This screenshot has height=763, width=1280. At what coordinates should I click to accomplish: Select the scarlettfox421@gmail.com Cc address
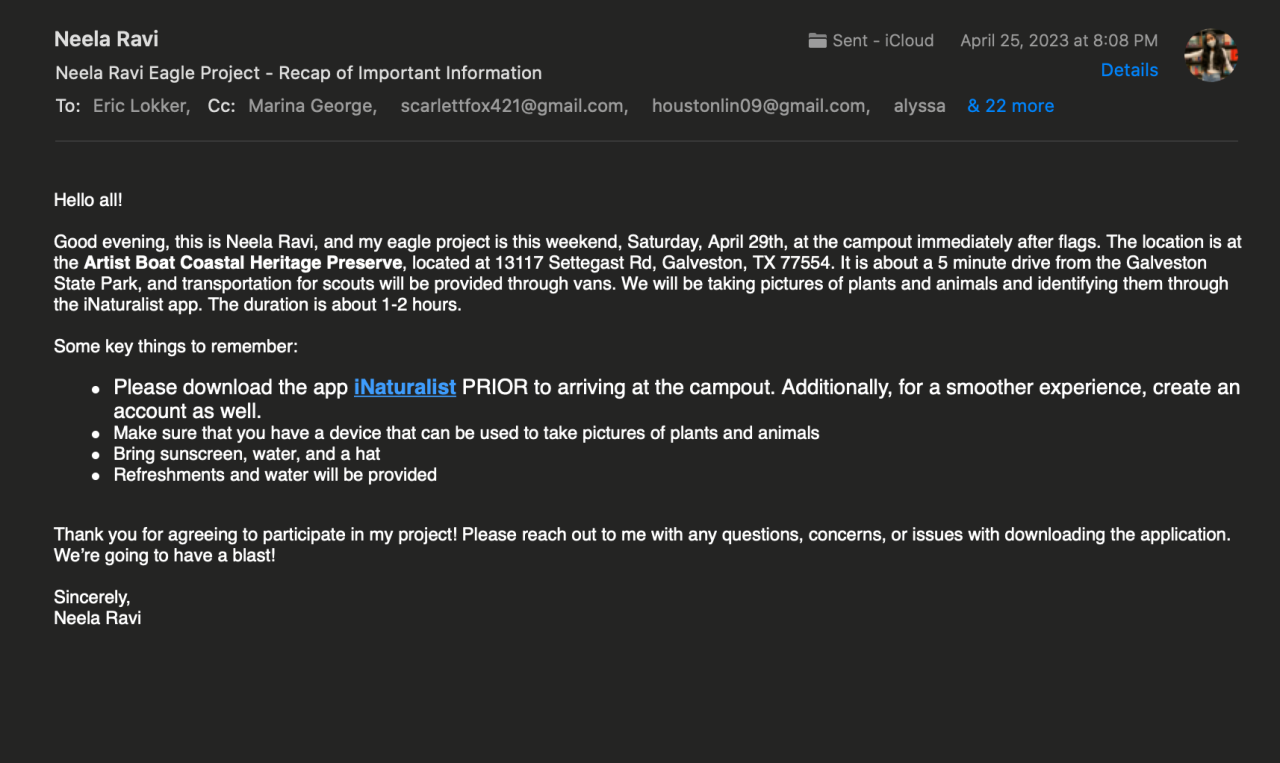[512, 106]
